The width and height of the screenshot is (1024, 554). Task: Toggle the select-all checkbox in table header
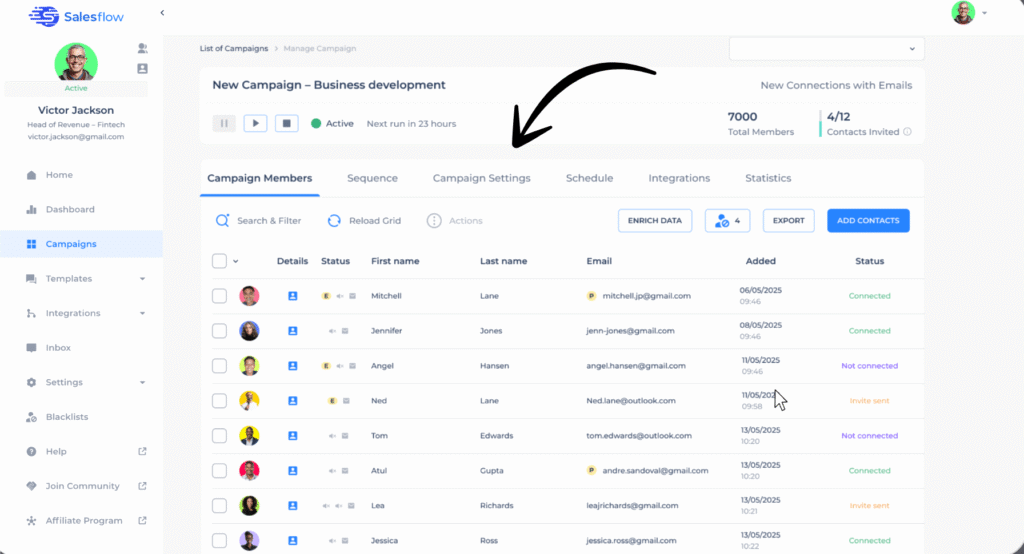pyautogui.click(x=220, y=261)
